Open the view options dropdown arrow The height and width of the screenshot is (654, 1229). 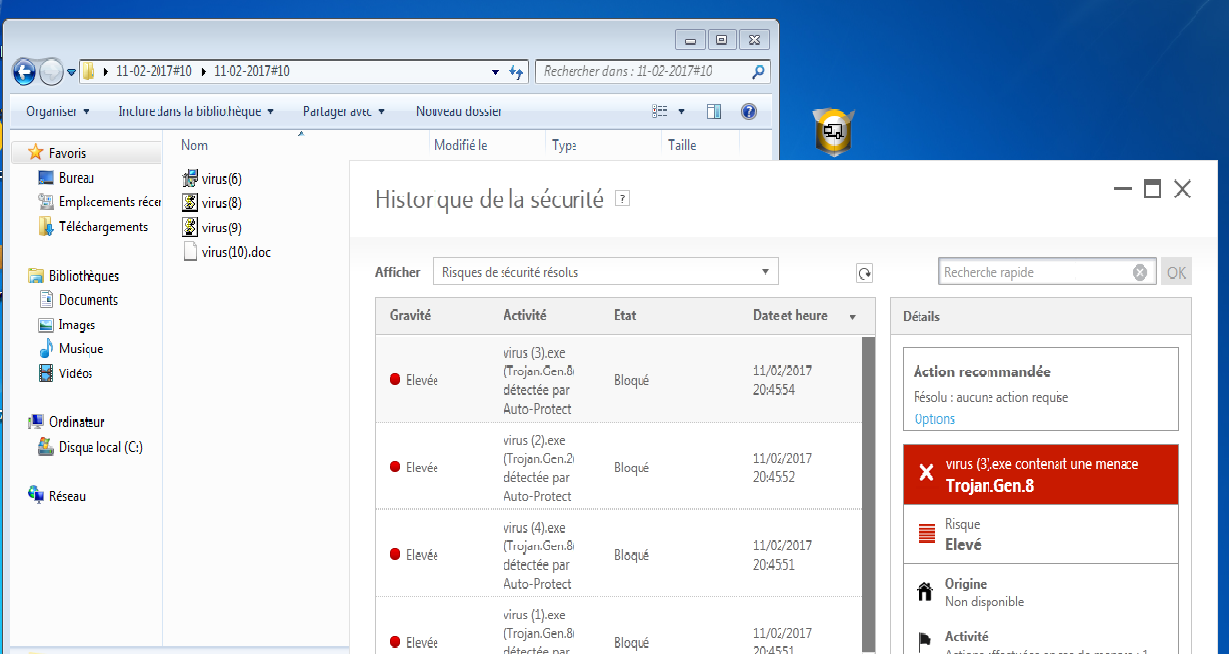(x=682, y=111)
